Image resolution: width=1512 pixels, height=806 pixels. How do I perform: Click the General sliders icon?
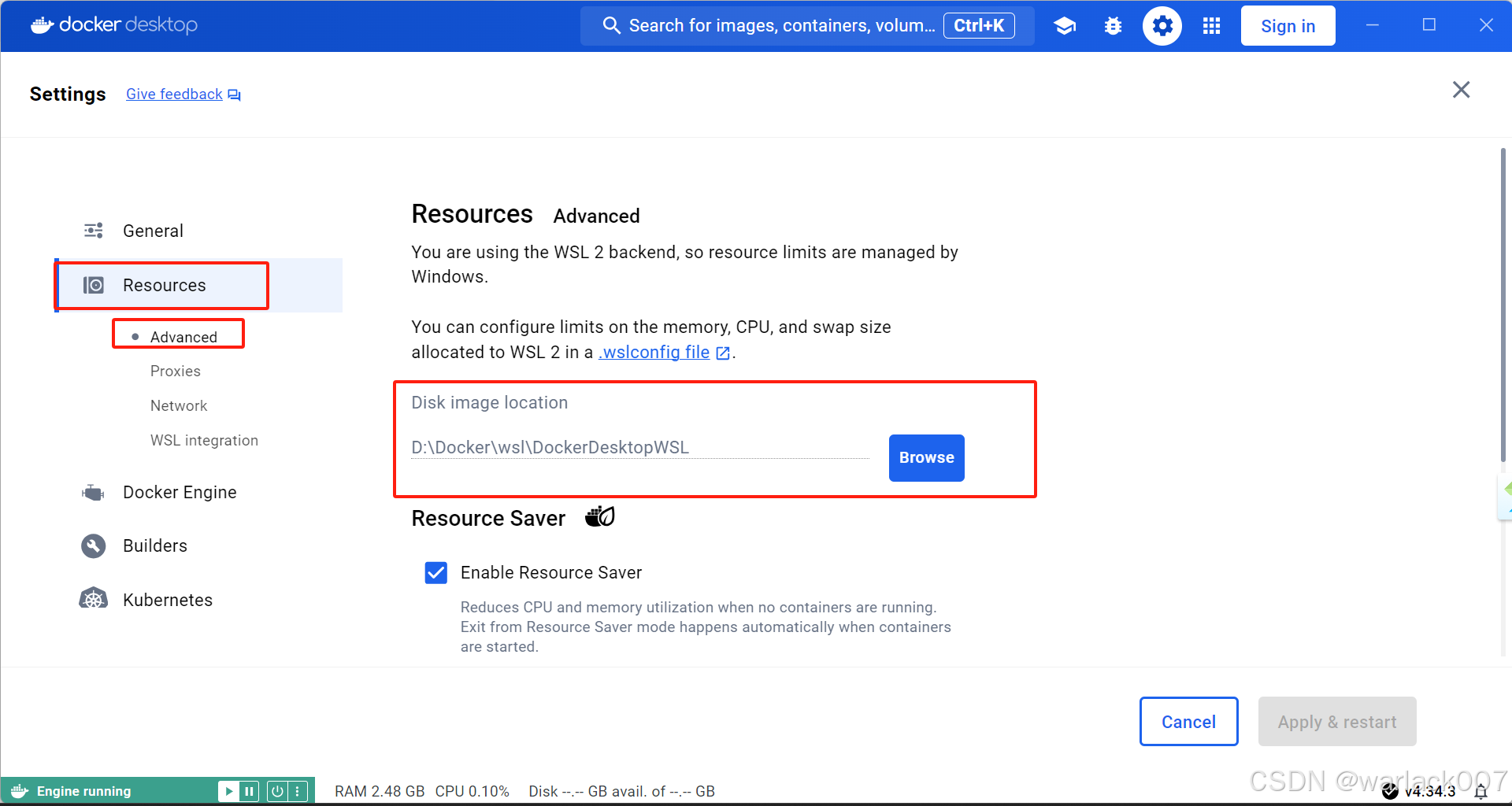coord(94,231)
